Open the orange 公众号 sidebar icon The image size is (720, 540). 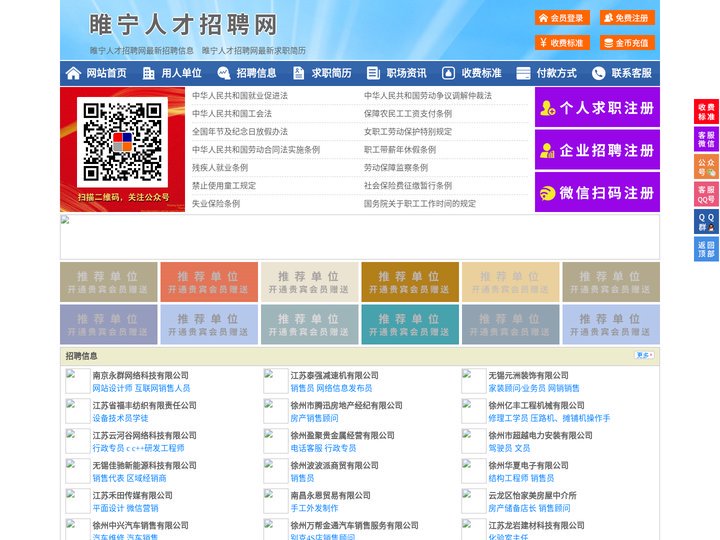[x=706, y=167]
